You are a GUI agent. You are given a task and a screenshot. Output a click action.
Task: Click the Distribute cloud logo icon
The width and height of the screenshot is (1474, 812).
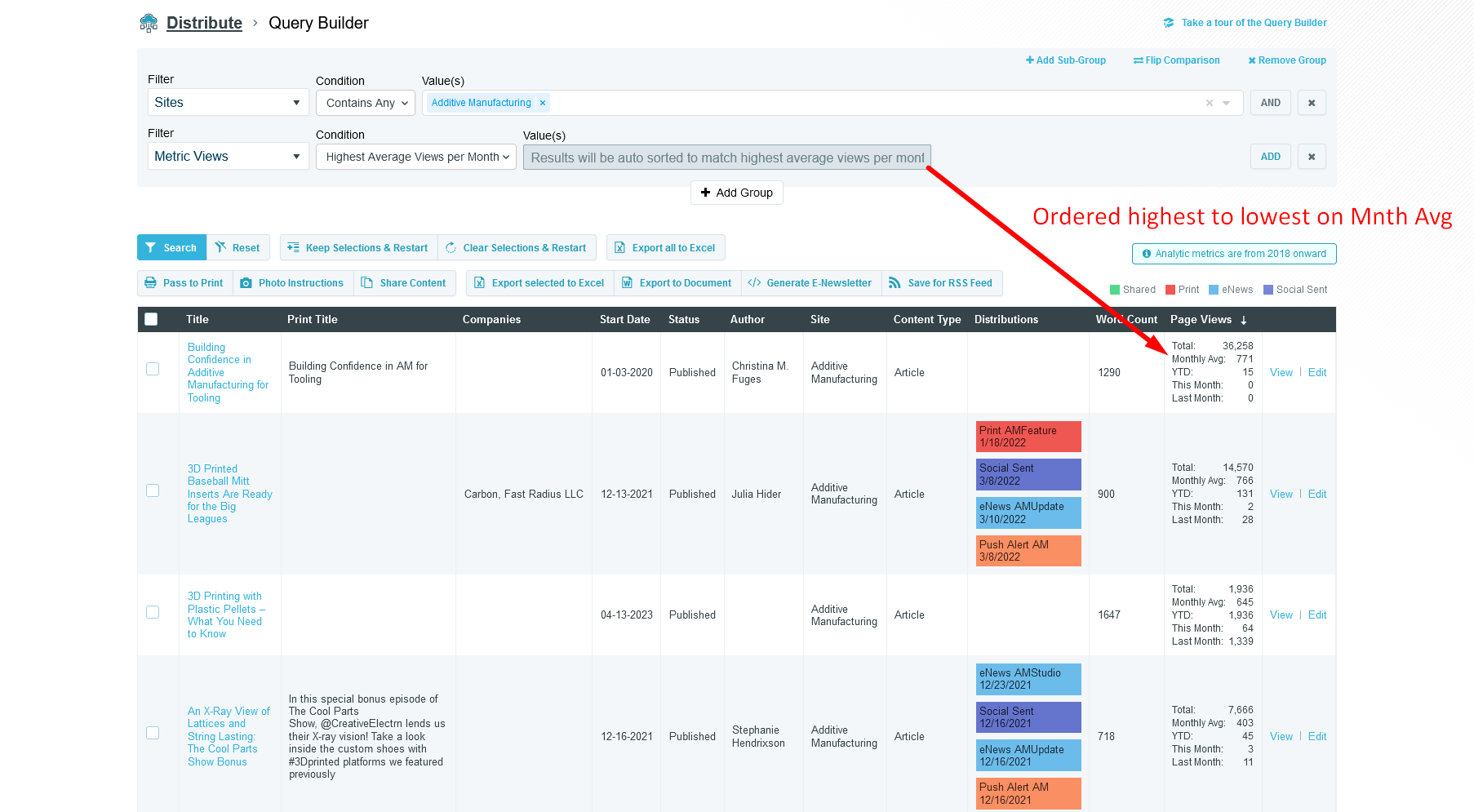149,23
